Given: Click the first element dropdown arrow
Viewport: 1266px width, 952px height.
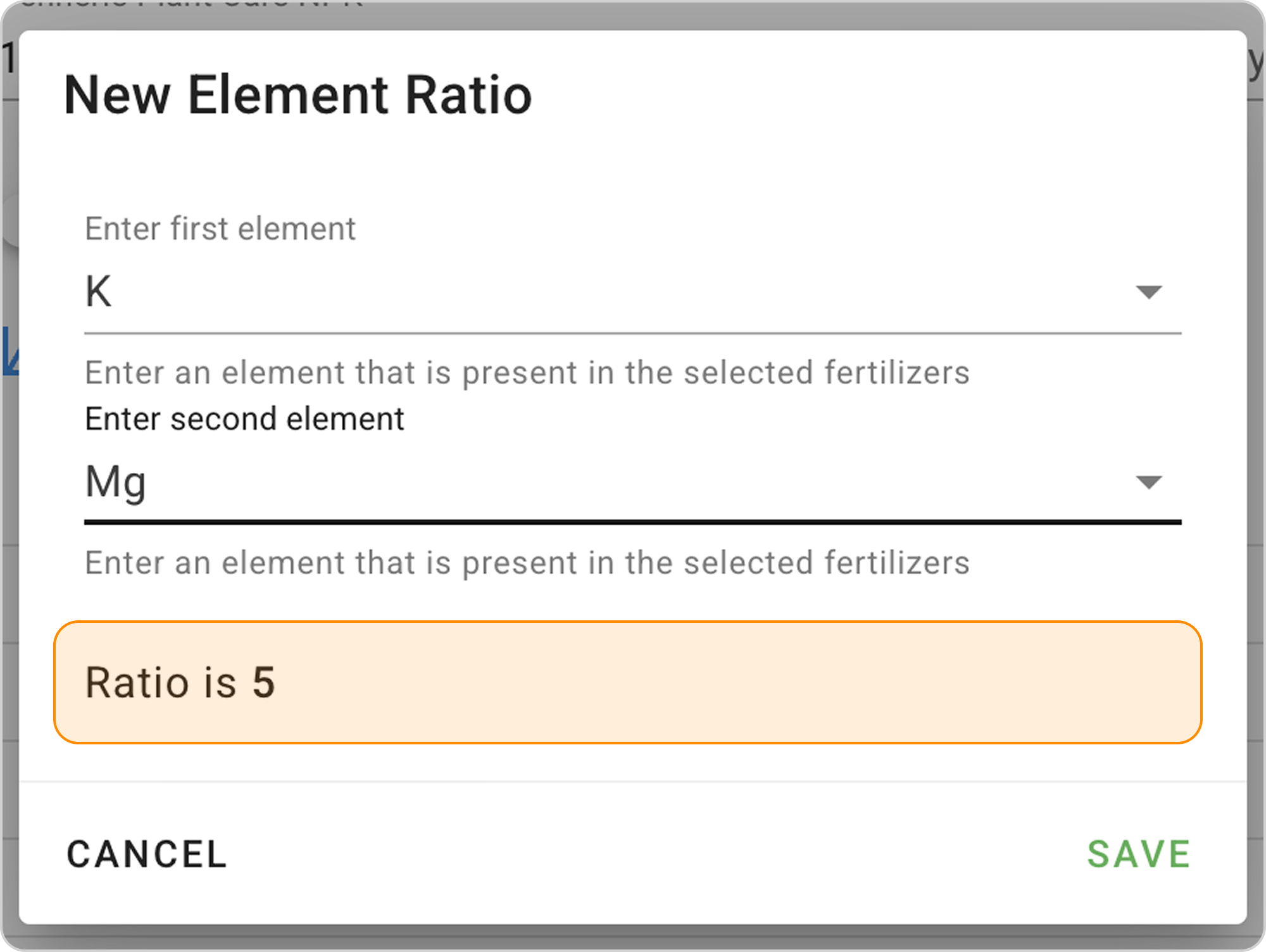Looking at the screenshot, I should pyautogui.click(x=1148, y=292).
